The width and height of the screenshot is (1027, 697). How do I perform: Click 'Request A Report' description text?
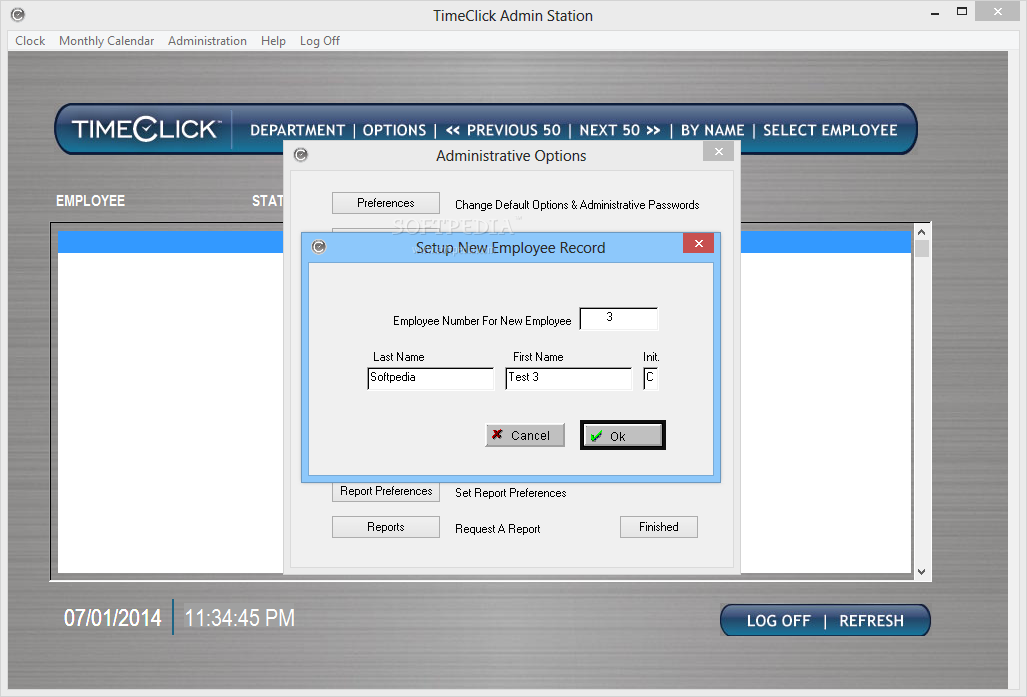tap(498, 529)
